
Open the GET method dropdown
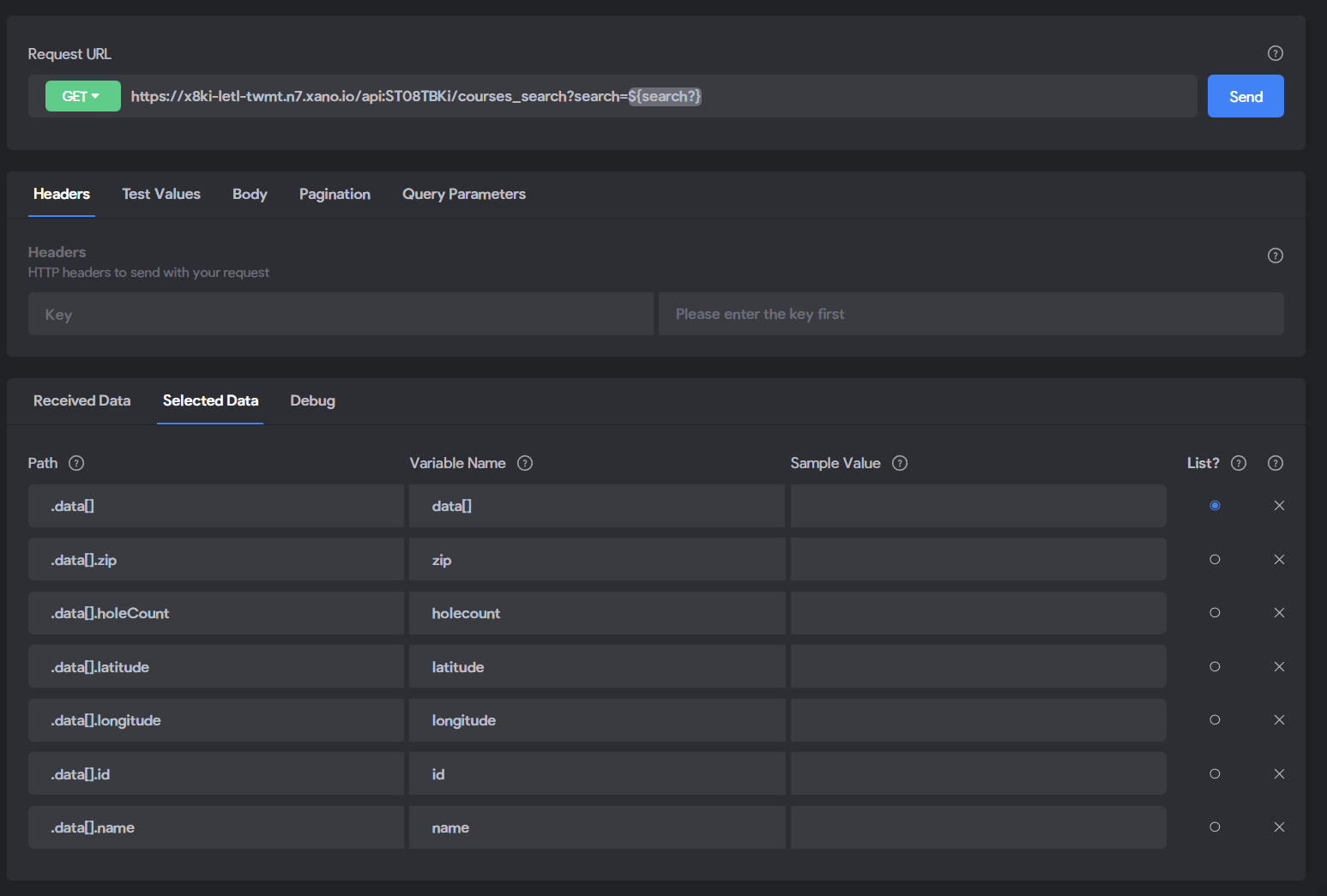click(x=82, y=96)
